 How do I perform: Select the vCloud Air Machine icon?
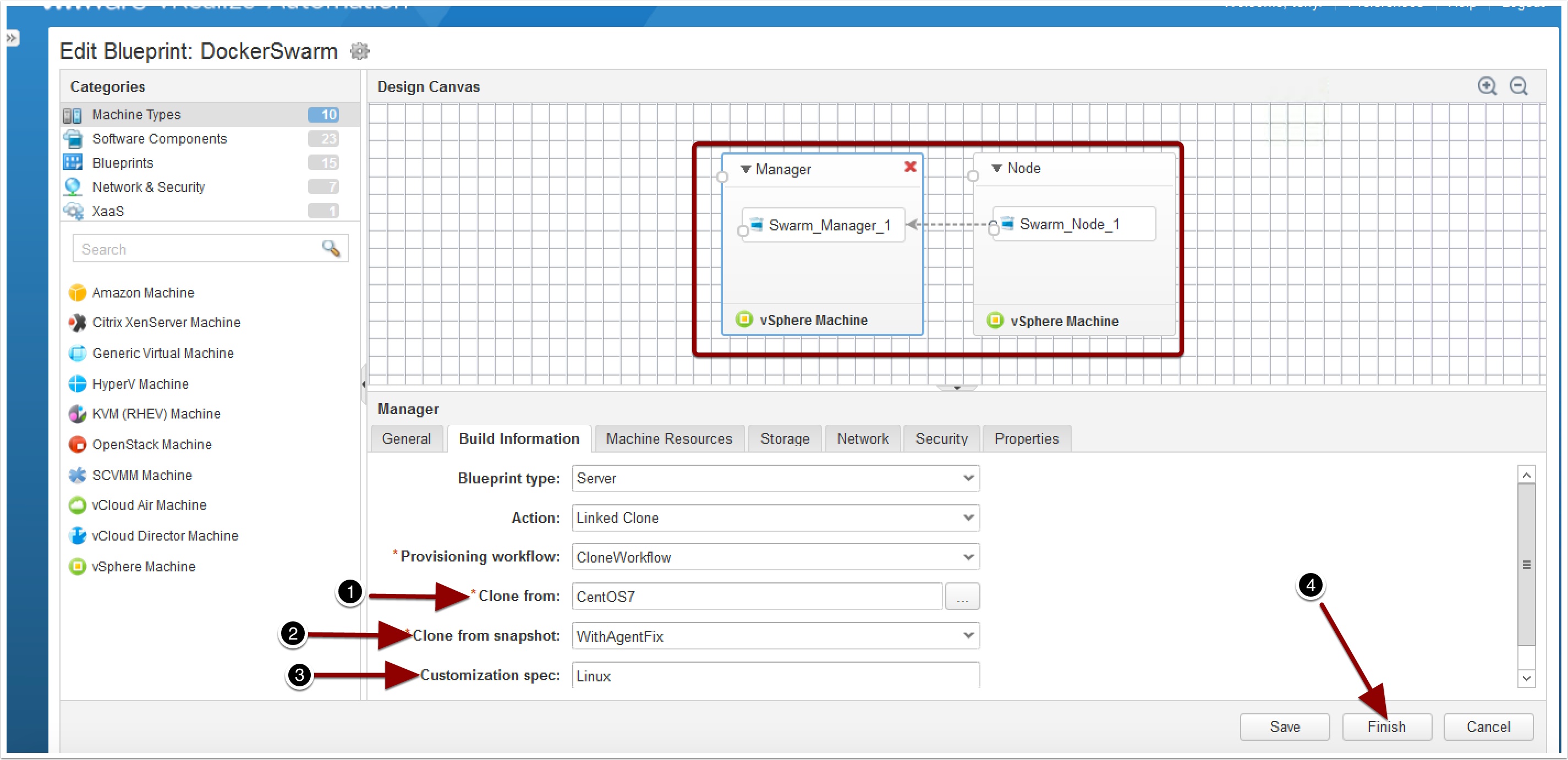click(78, 505)
